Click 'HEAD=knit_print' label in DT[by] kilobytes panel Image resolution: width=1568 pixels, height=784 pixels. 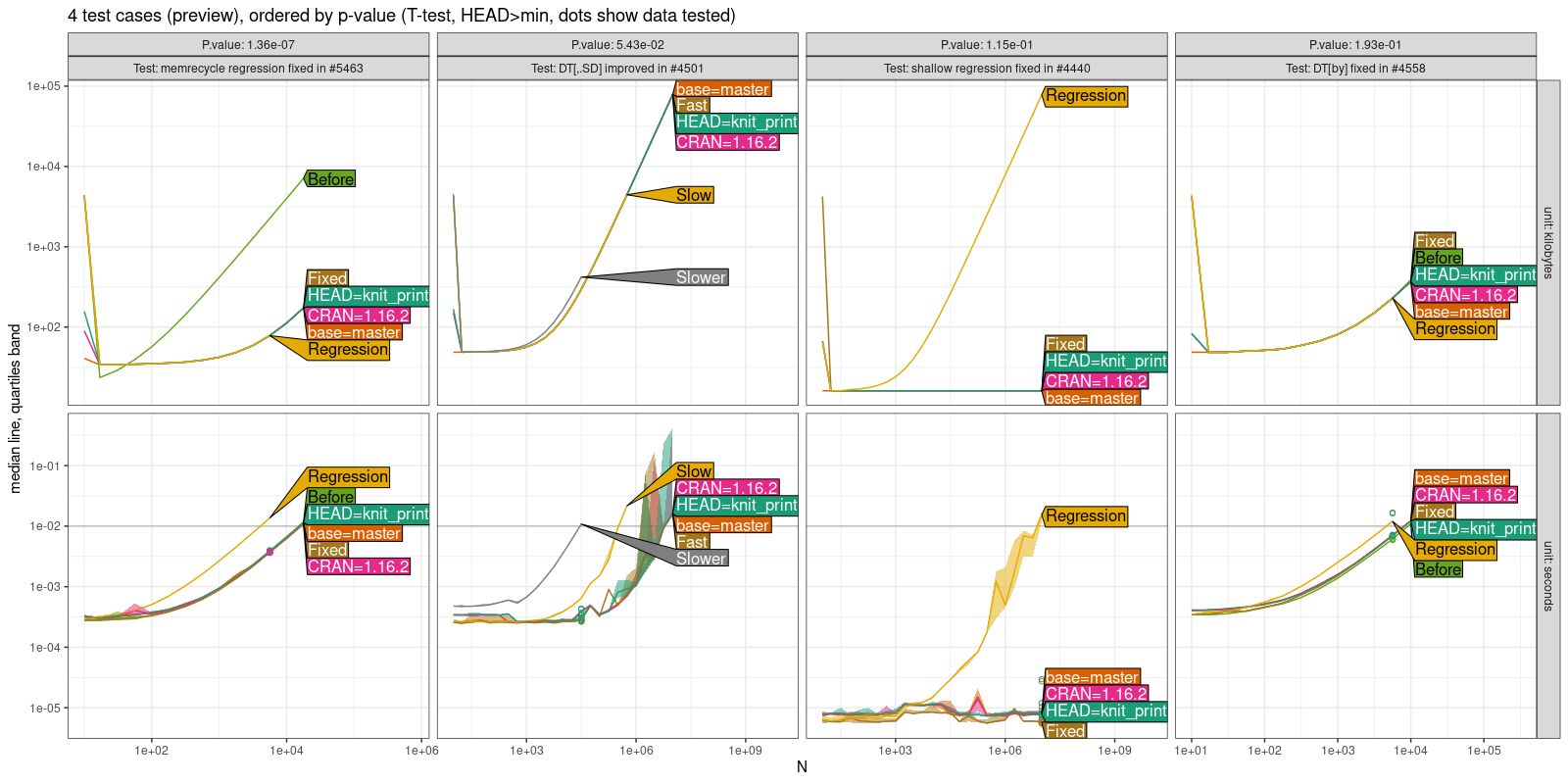pos(1475,275)
